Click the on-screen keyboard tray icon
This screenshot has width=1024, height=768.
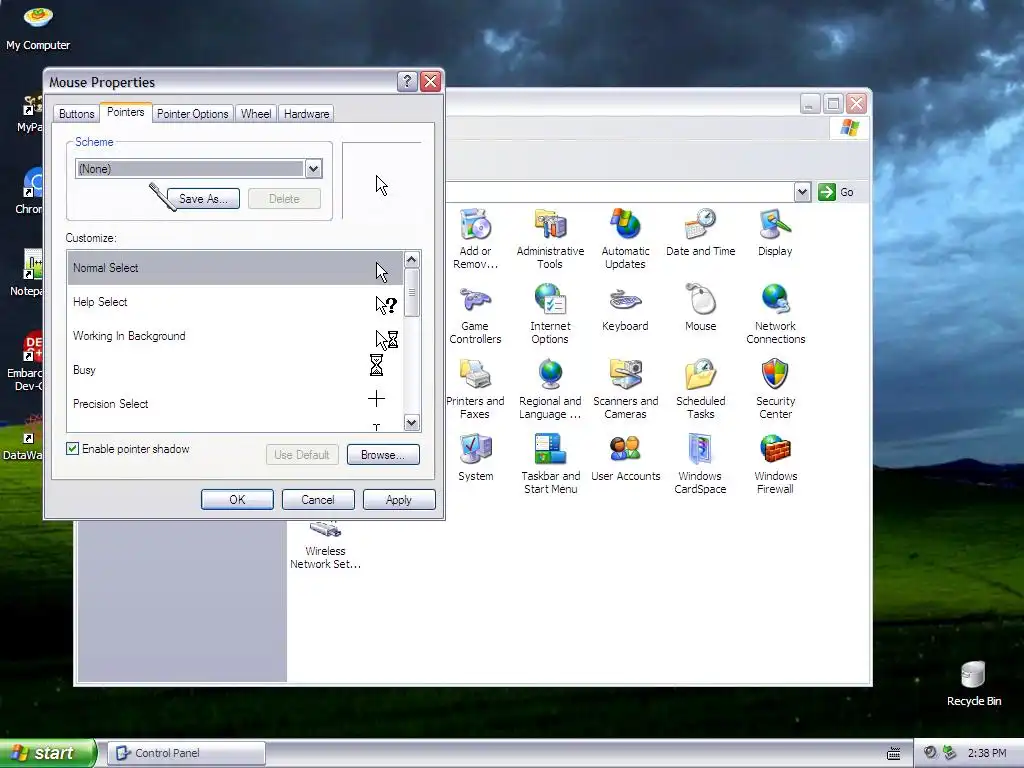(x=893, y=754)
